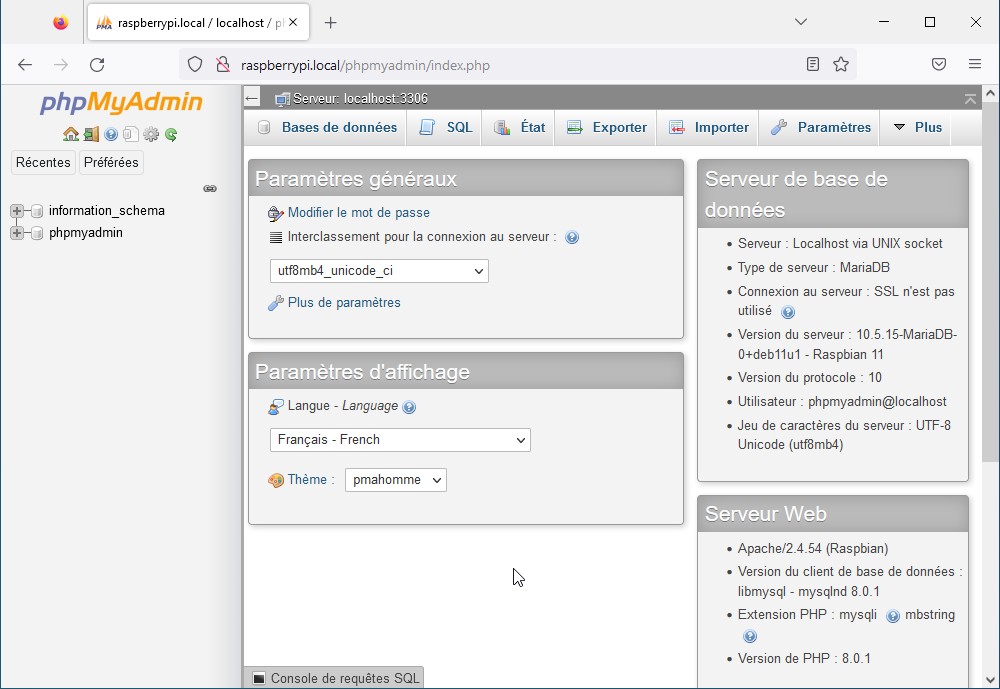Reload the navigation panel with green icon
1000x689 pixels.
[171, 134]
